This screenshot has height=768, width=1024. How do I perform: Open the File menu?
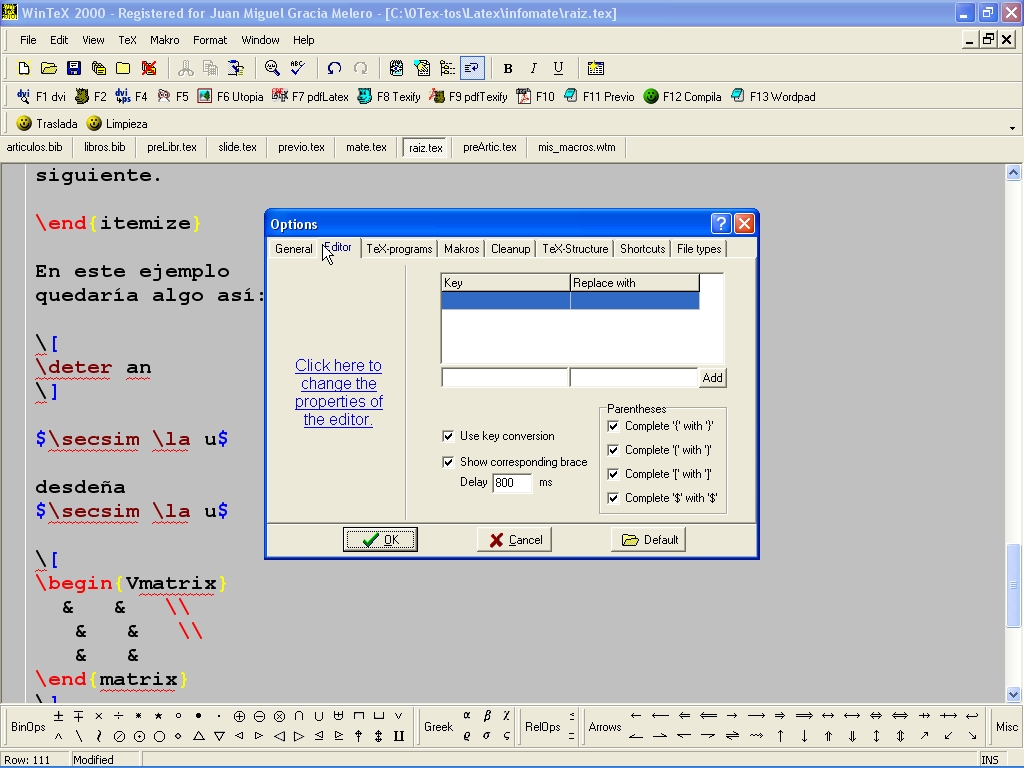pyautogui.click(x=28, y=40)
